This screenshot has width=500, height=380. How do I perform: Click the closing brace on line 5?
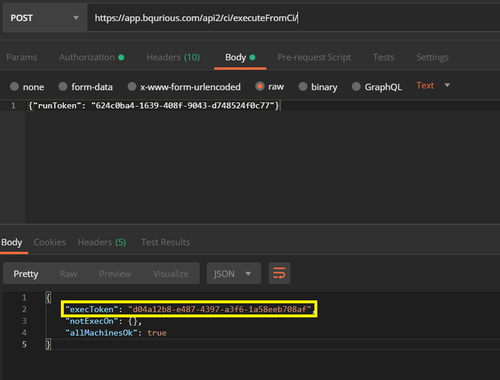click(48, 344)
